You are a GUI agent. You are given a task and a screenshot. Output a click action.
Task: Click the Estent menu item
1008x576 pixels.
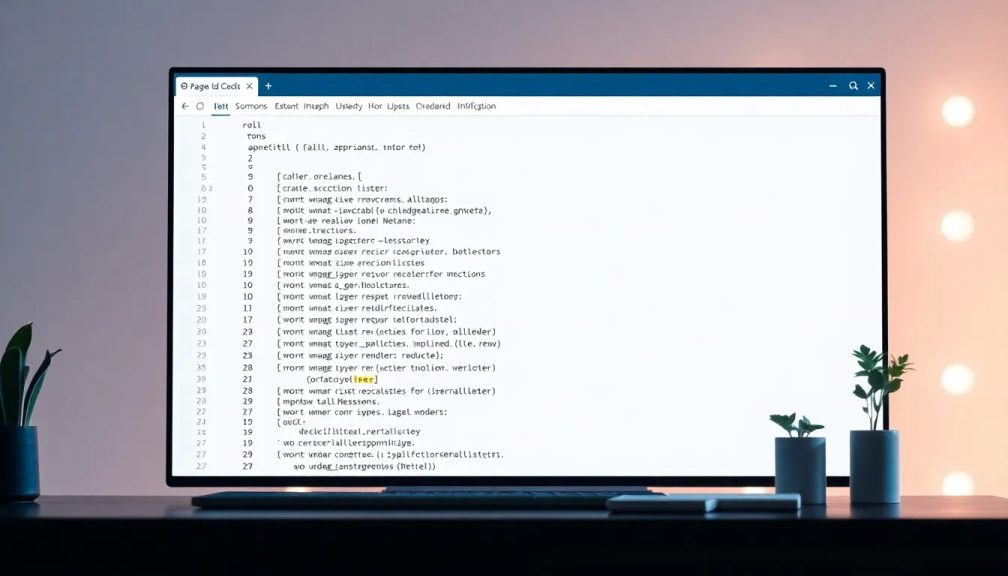point(286,106)
